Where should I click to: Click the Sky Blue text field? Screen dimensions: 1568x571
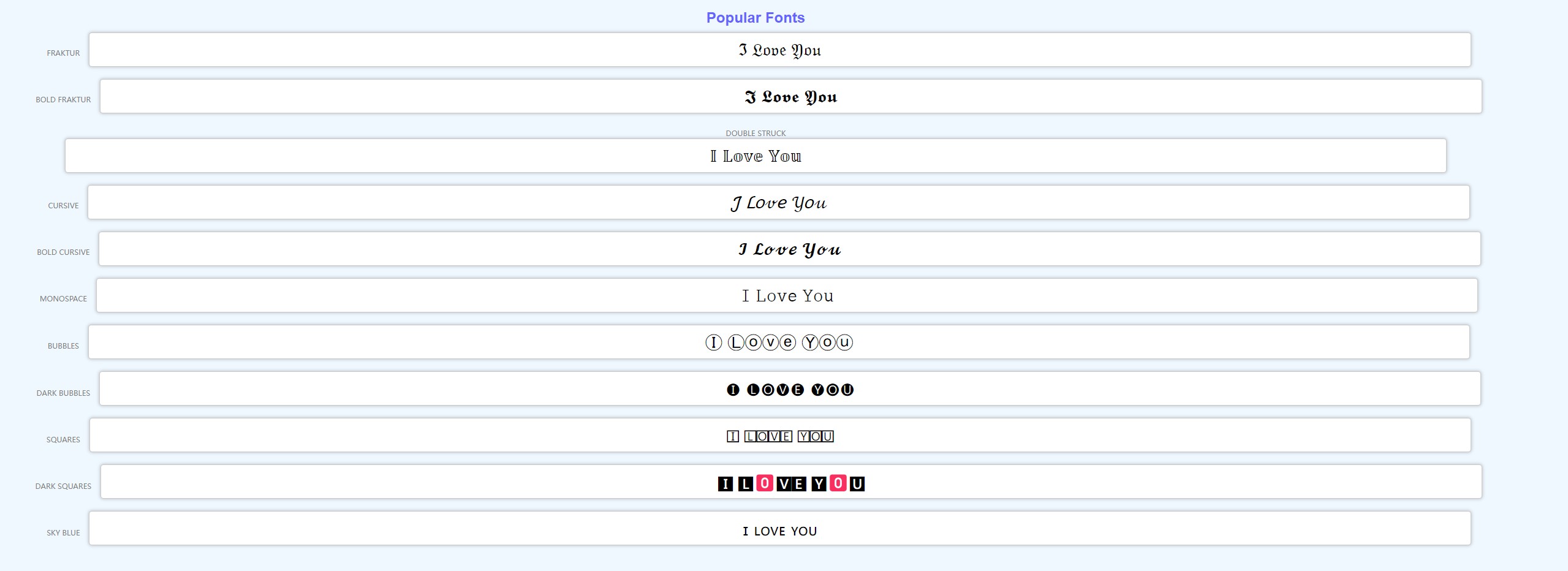coord(779,529)
